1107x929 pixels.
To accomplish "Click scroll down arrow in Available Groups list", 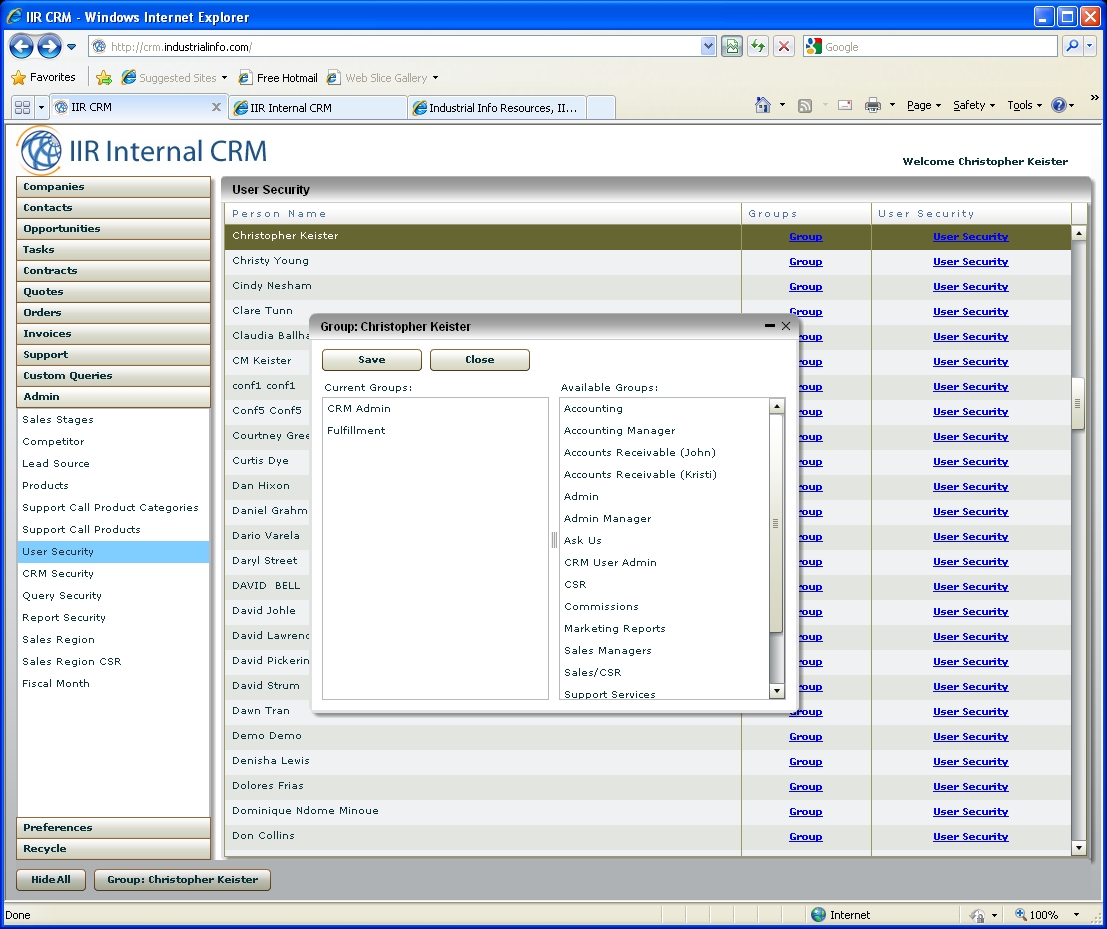I will coord(776,691).
